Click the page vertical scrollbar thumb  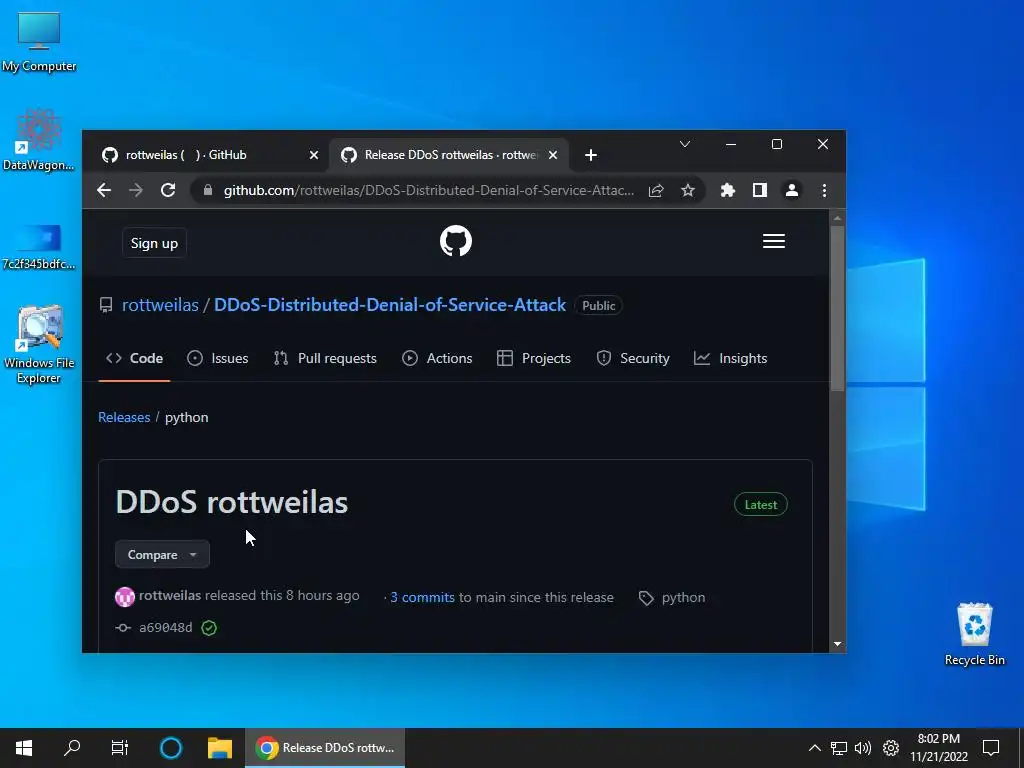(x=837, y=308)
